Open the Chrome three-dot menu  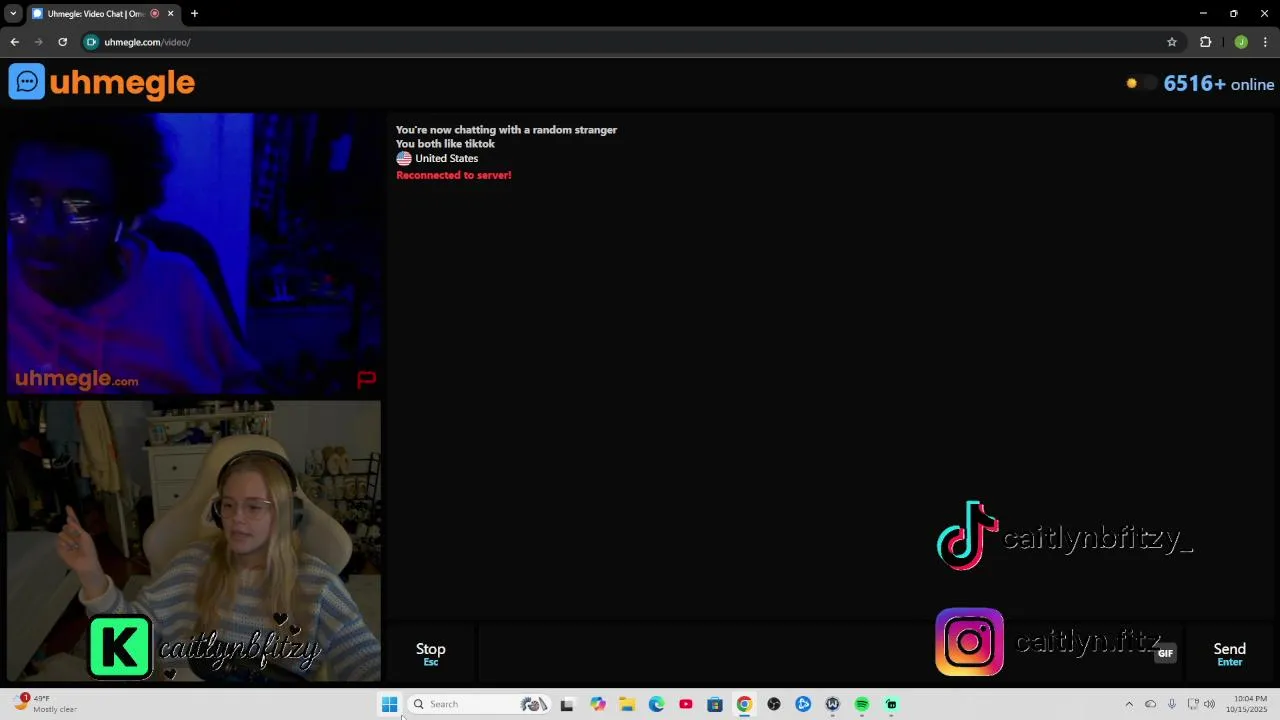[x=1266, y=42]
